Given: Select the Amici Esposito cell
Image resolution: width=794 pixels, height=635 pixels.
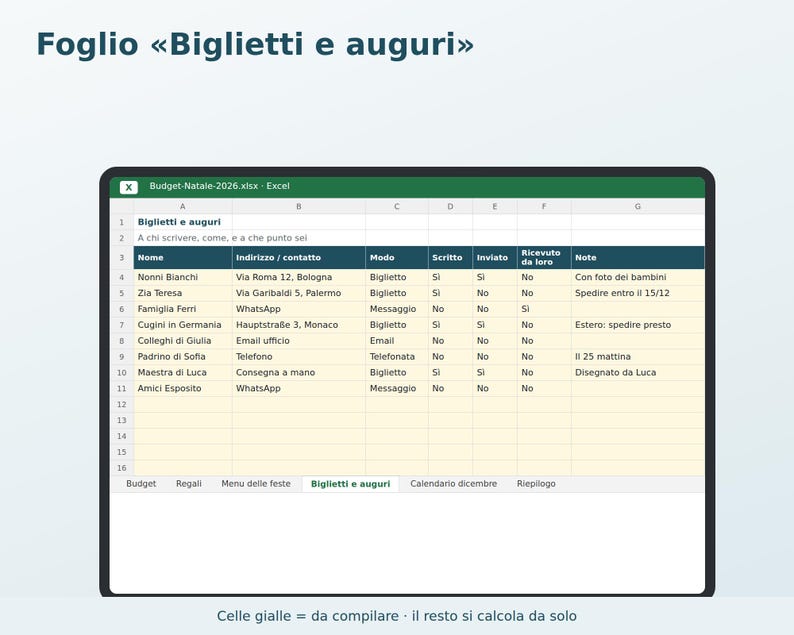Looking at the screenshot, I should point(183,388).
